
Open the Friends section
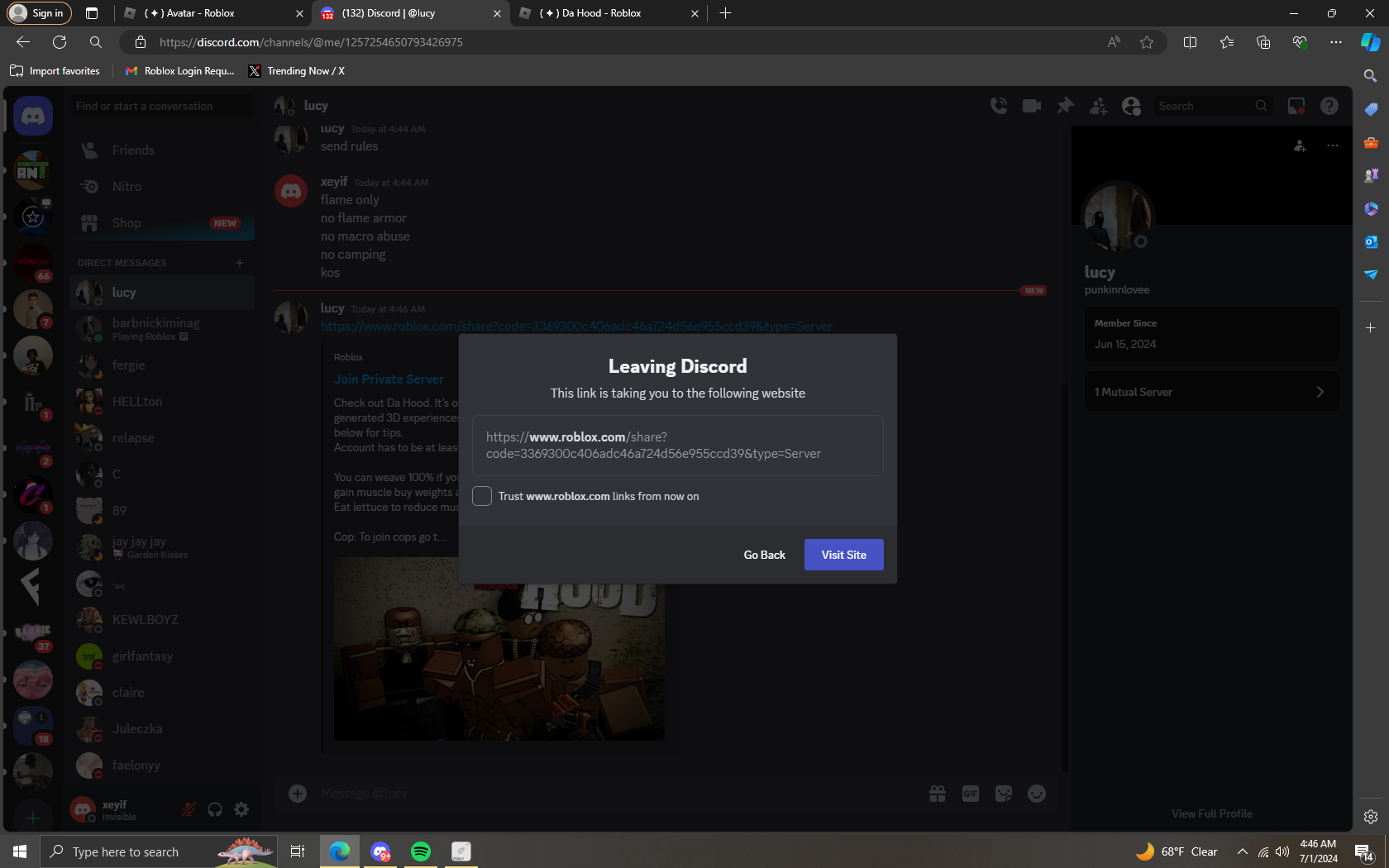pos(162,150)
